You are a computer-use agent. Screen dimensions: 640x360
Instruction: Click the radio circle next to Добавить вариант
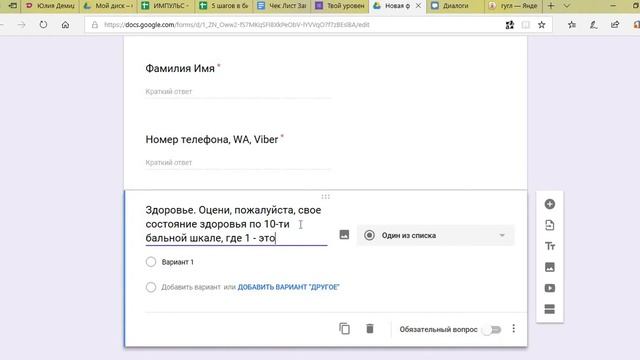151,287
